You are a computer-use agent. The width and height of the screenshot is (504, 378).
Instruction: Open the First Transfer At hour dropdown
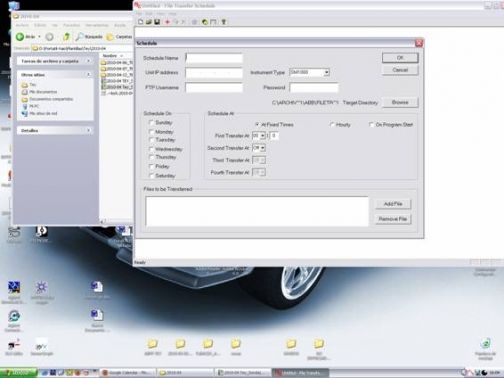coord(263,136)
